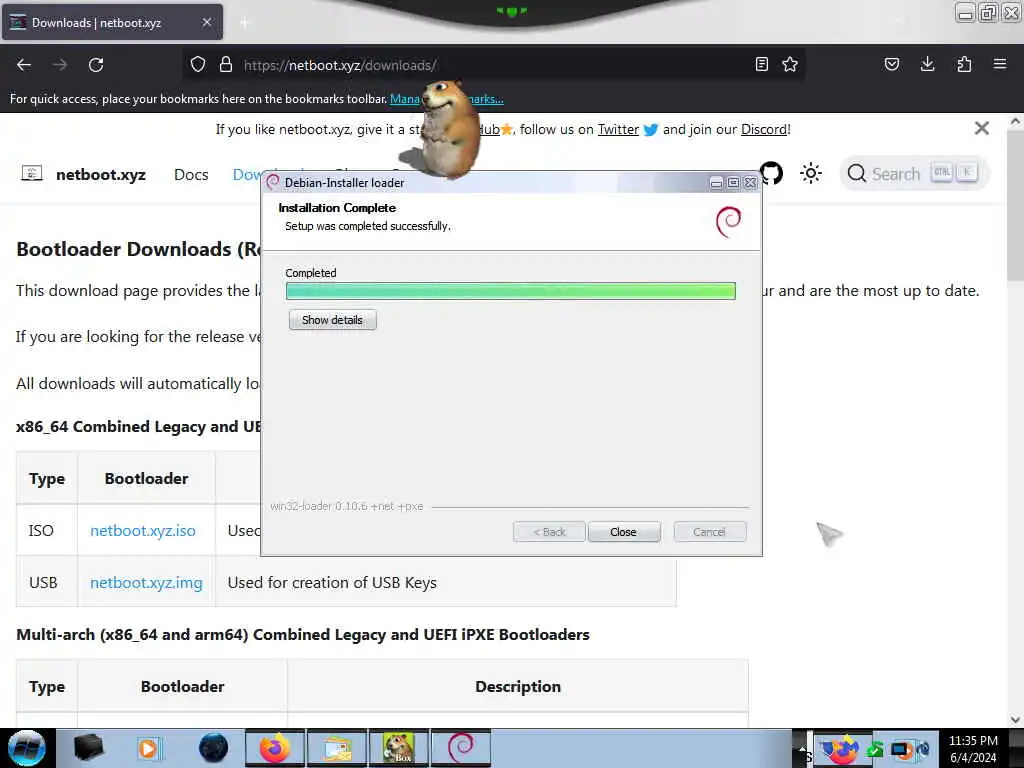Click the page vertical scrollbar thumb

pyautogui.click(x=1014, y=206)
